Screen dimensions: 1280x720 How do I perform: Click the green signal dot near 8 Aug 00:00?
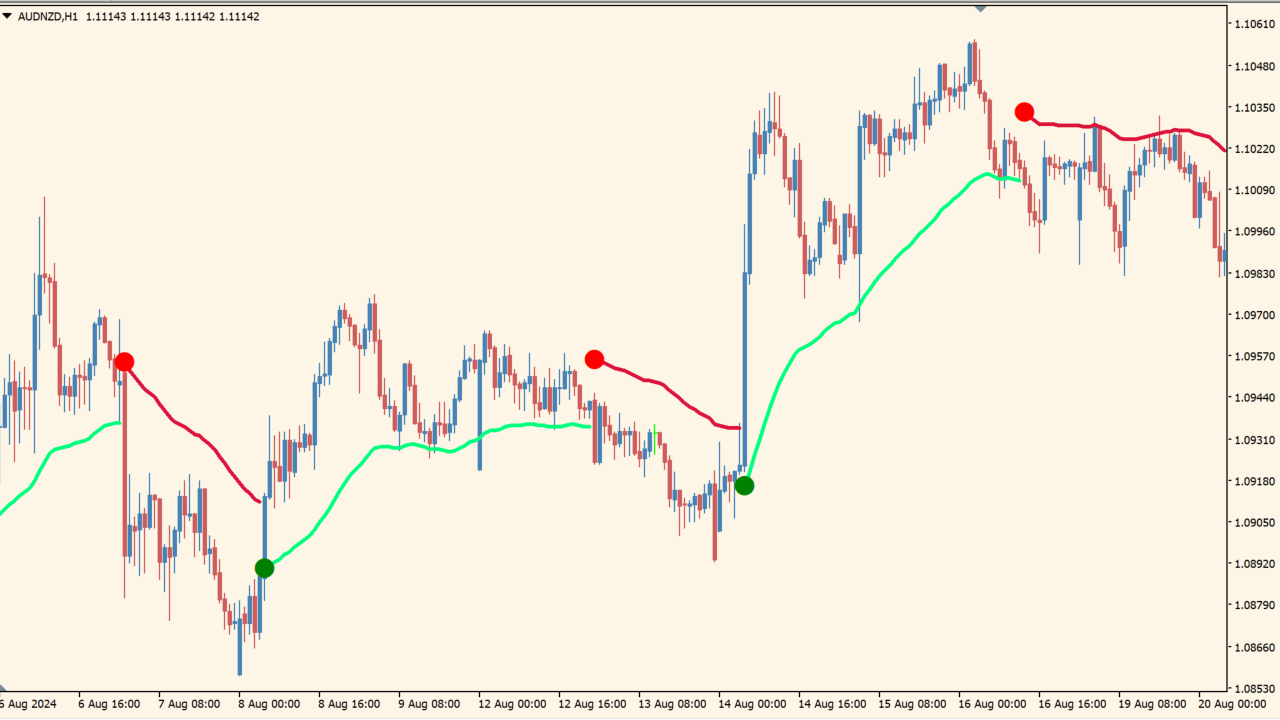[264, 568]
